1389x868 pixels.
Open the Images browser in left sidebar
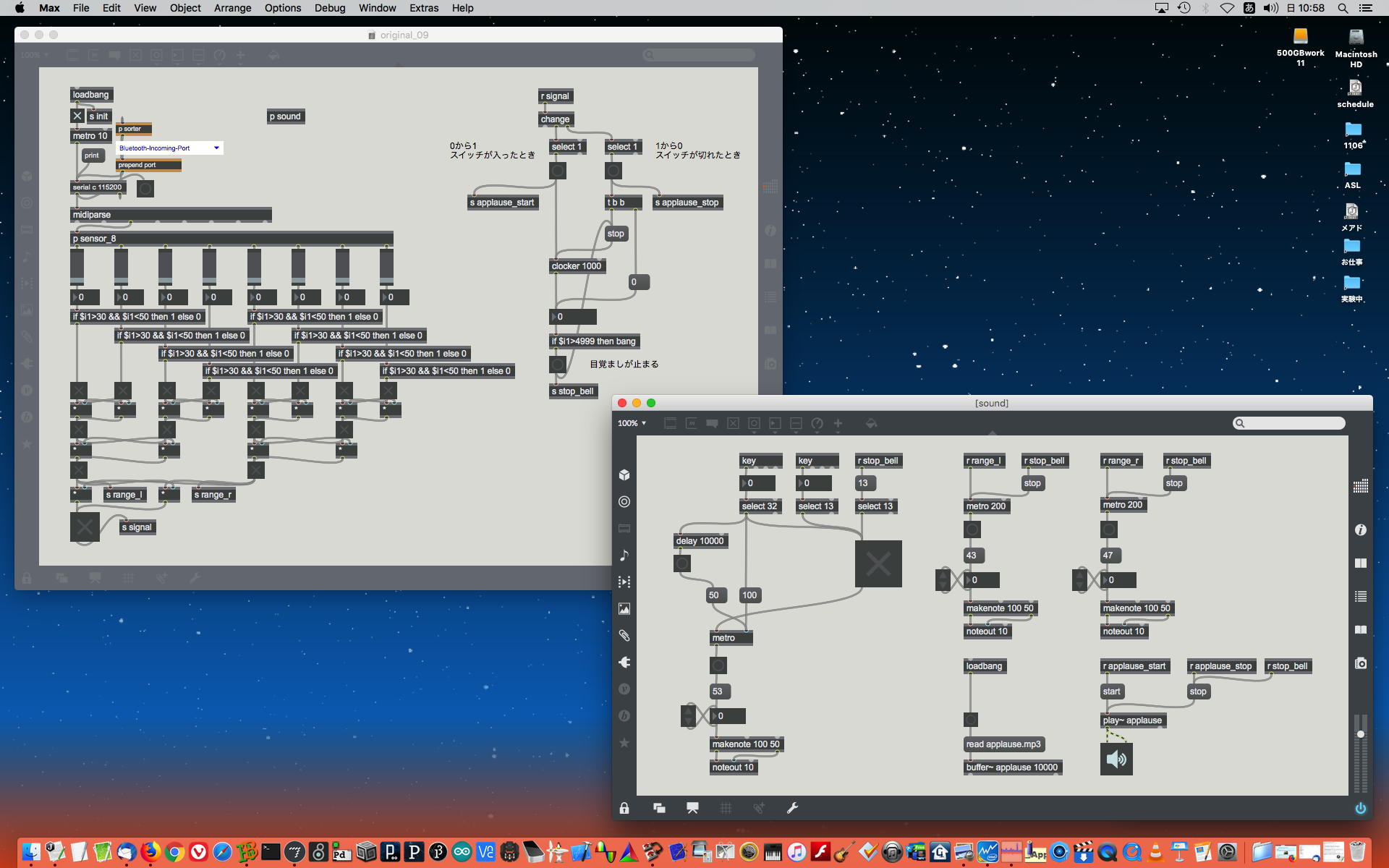[624, 609]
